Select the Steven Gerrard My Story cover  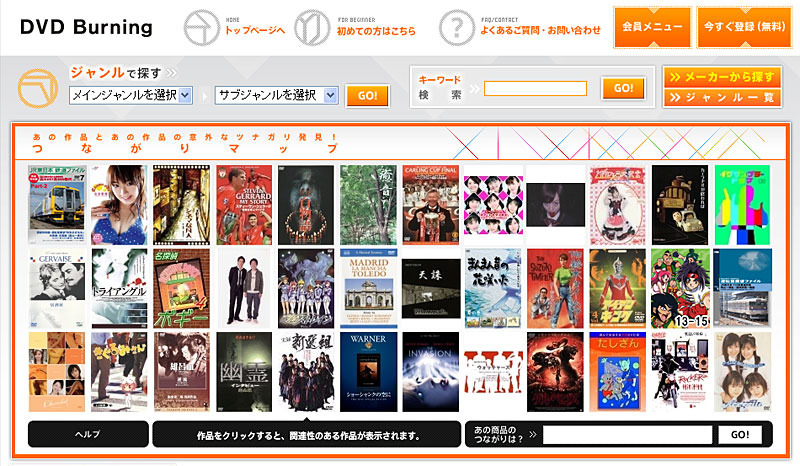(x=244, y=205)
